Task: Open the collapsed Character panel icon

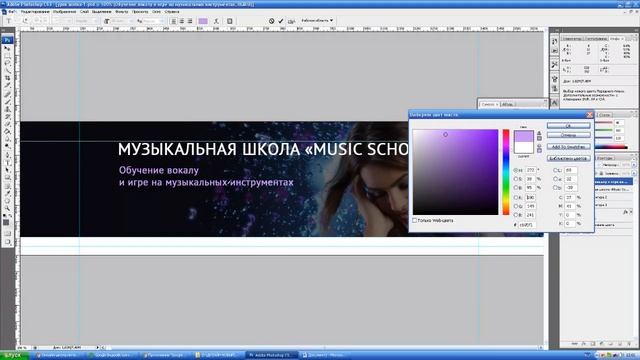Action: [x=554, y=103]
